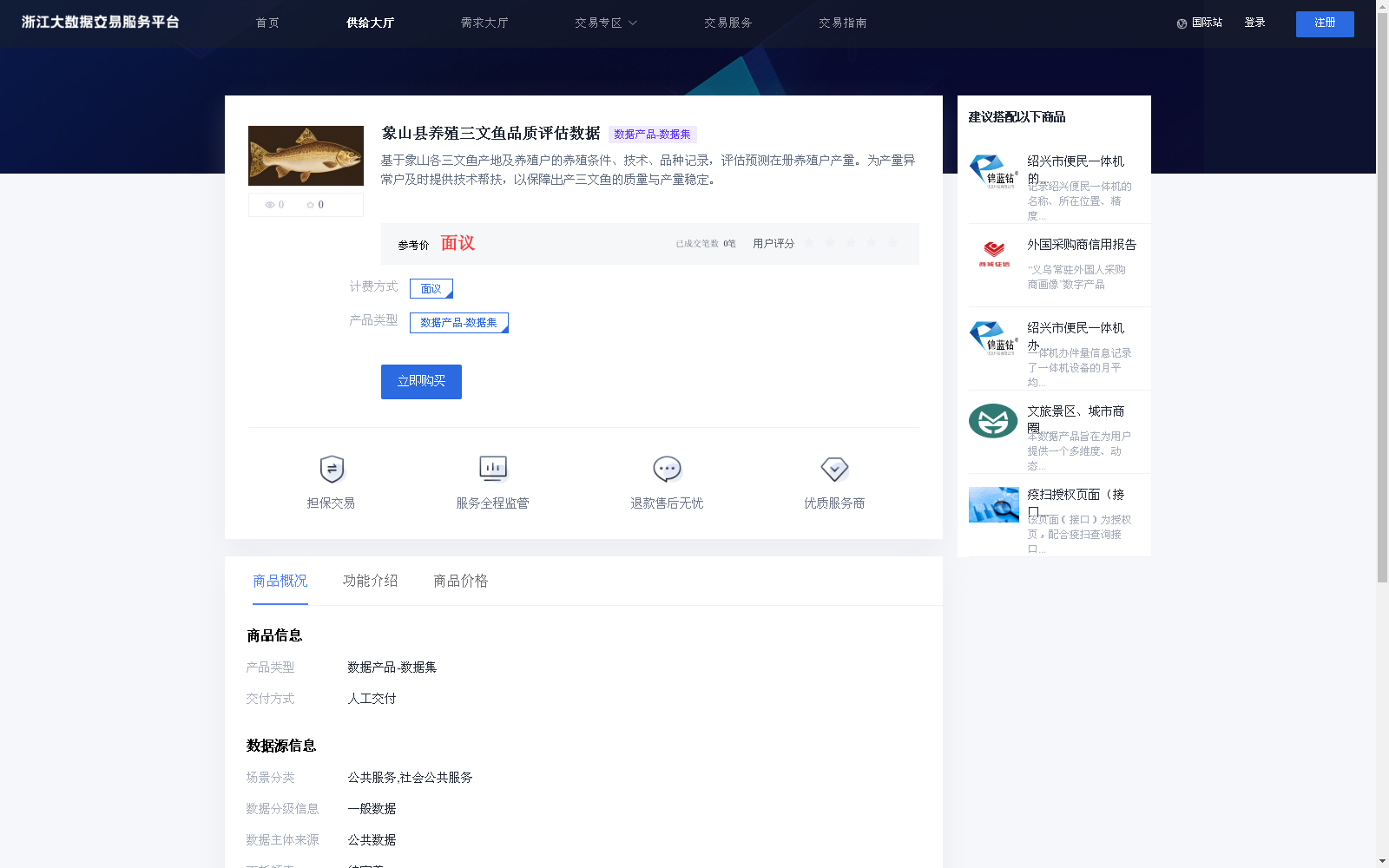
Task: Click the third user rating star
Action: pyautogui.click(x=851, y=243)
